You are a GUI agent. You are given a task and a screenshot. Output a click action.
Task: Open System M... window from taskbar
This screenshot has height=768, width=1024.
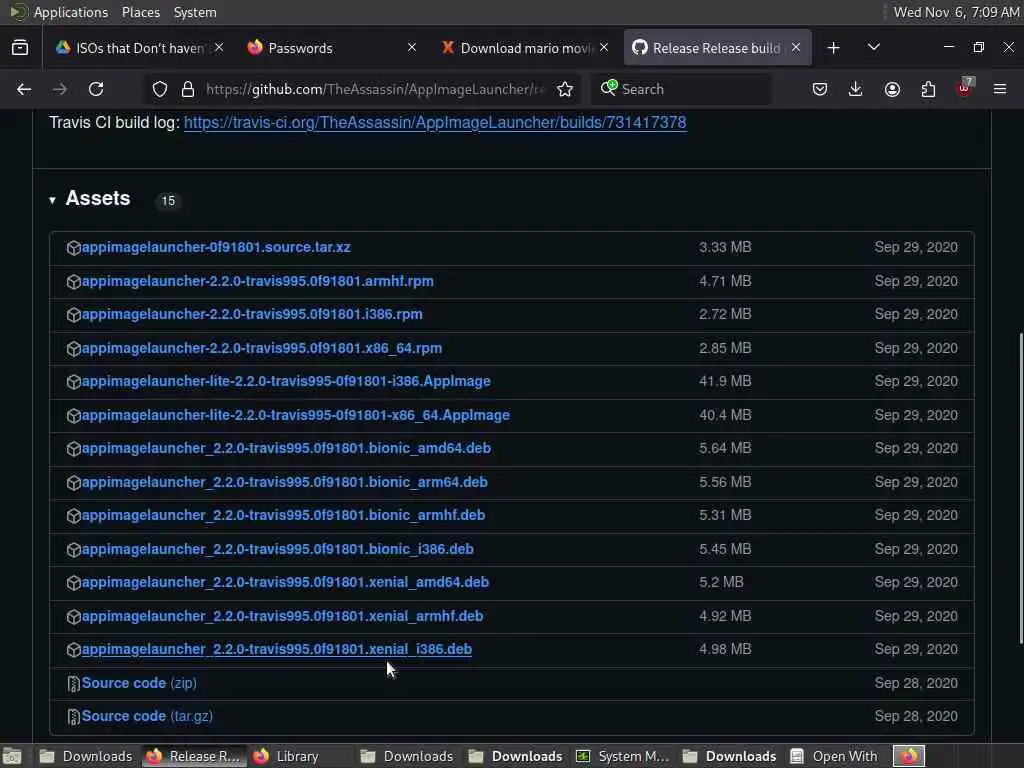[622, 756]
